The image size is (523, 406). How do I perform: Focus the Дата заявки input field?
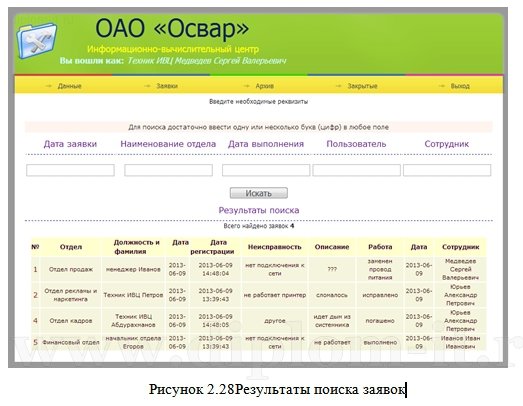70,170
